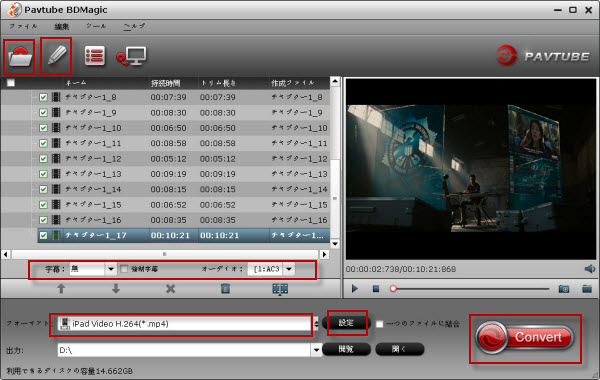Mute the preview volume speaker

[x=590, y=269]
